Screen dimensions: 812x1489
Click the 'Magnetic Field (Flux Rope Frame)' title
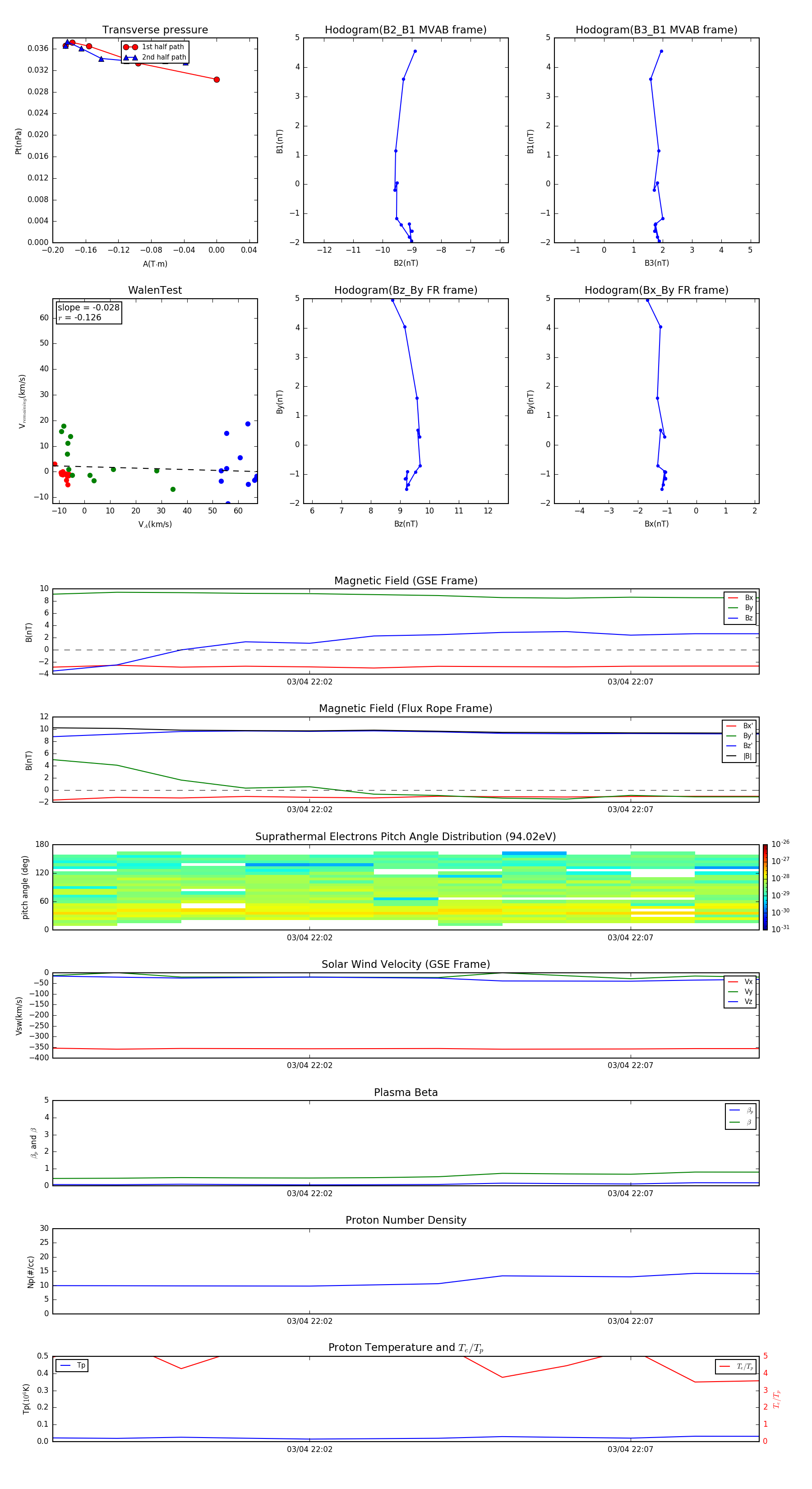[406, 709]
